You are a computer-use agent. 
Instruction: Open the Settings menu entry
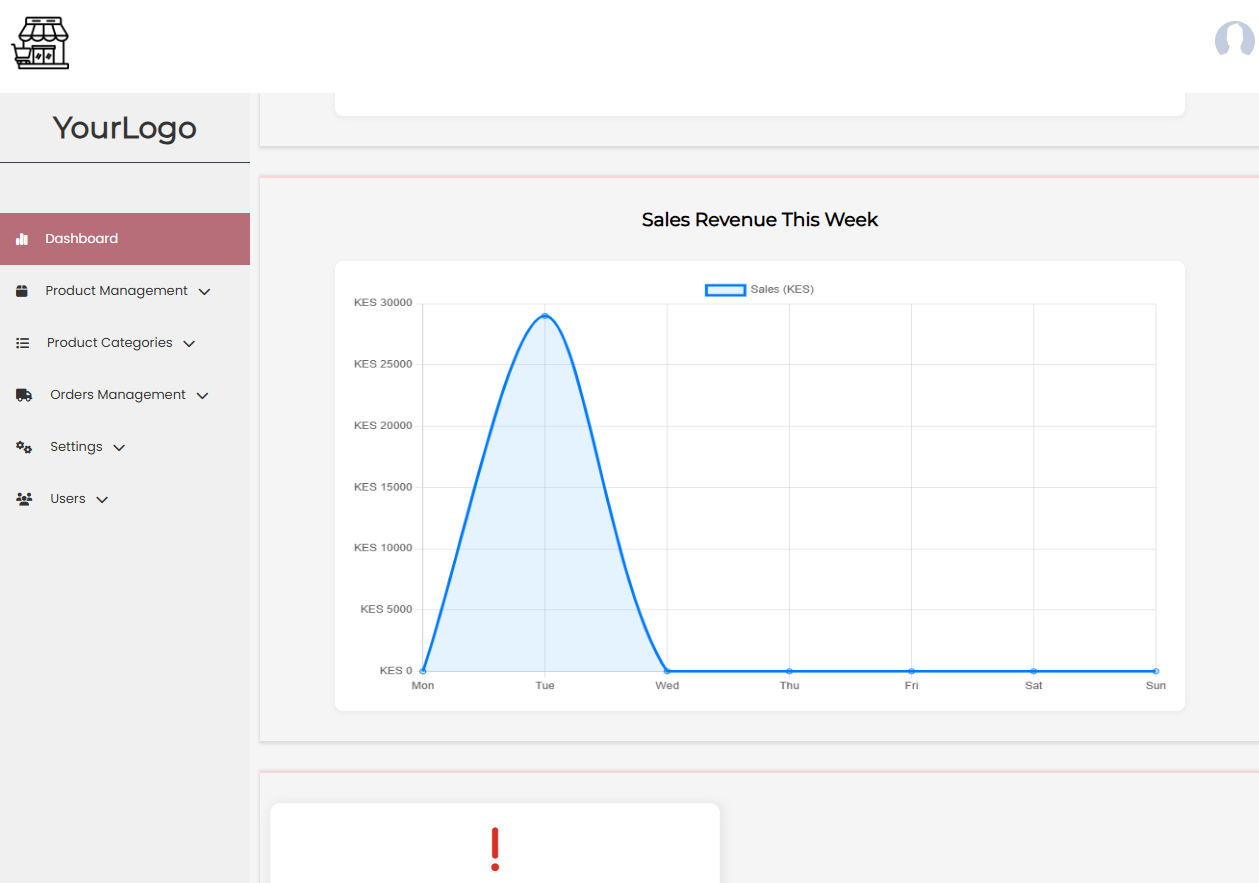click(x=76, y=447)
